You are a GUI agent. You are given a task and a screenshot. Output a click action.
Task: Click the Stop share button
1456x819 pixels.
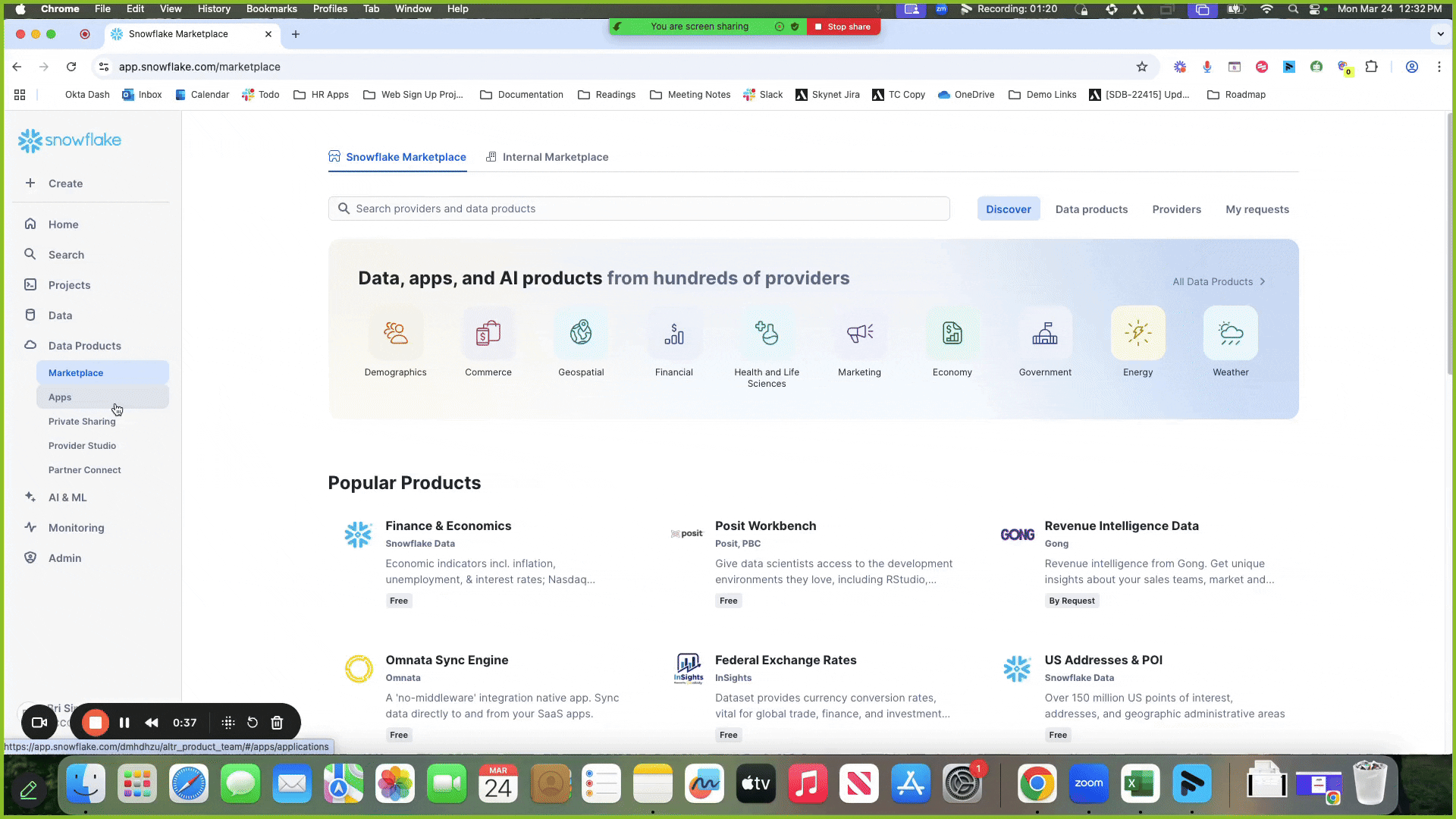point(843,27)
